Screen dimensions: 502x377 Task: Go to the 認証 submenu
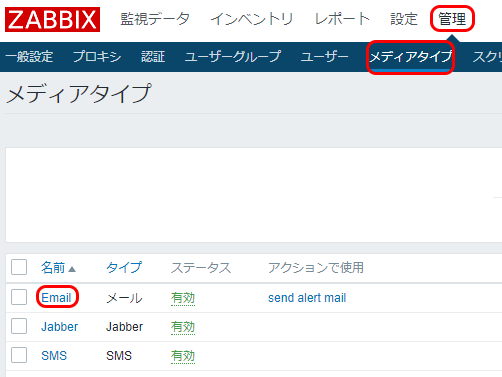pyautogui.click(x=153, y=57)
